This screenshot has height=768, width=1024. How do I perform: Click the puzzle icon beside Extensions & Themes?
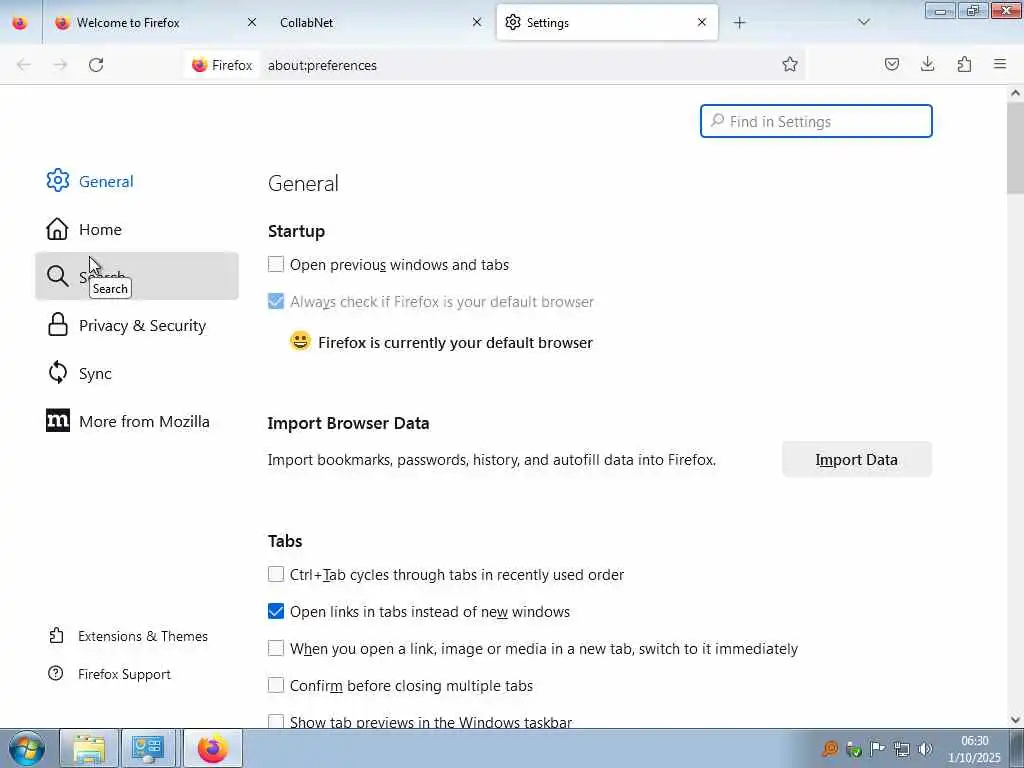[x=56, y=635]
